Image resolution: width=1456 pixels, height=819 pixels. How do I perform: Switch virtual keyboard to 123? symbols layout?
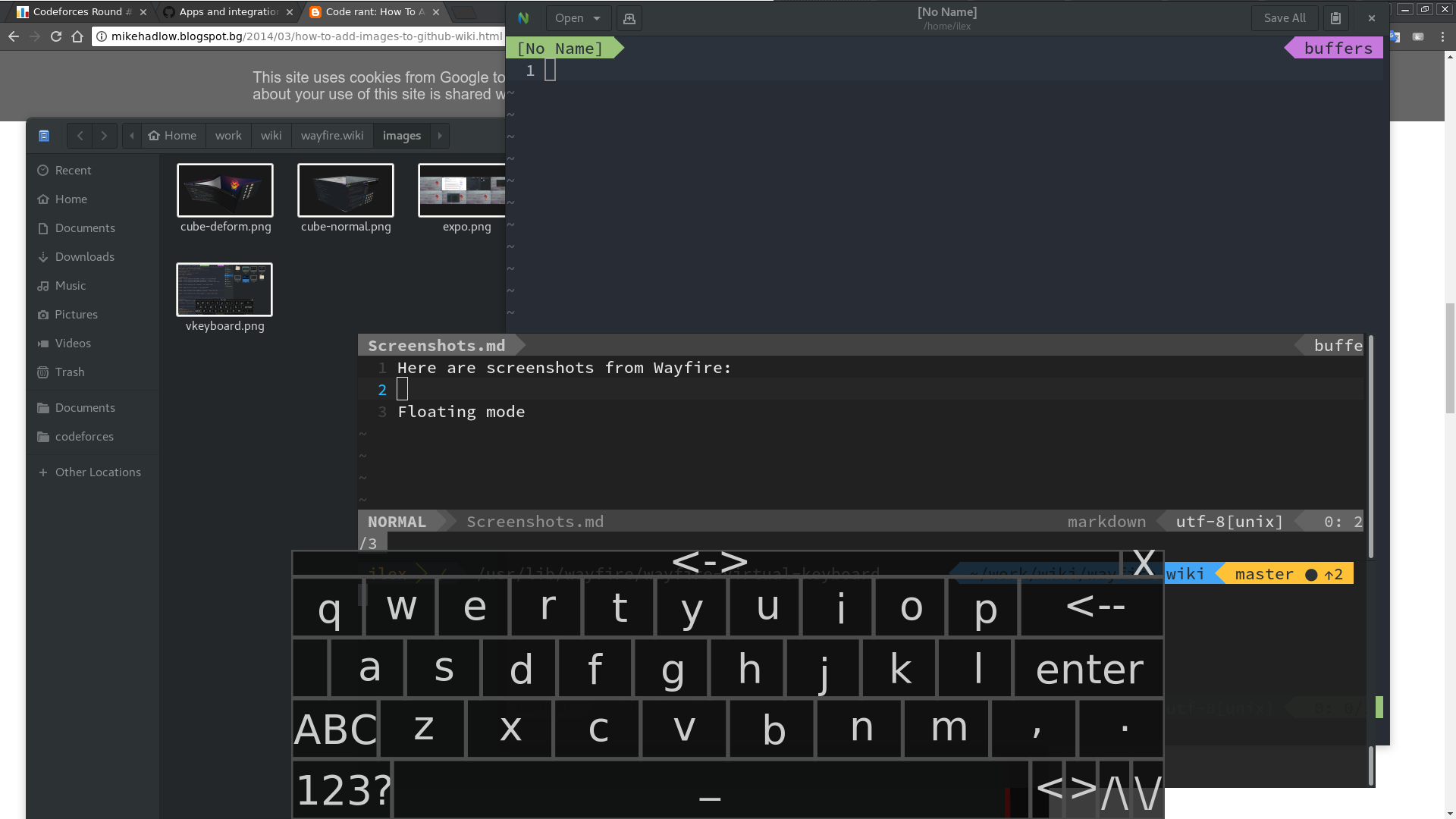(343, 789)
